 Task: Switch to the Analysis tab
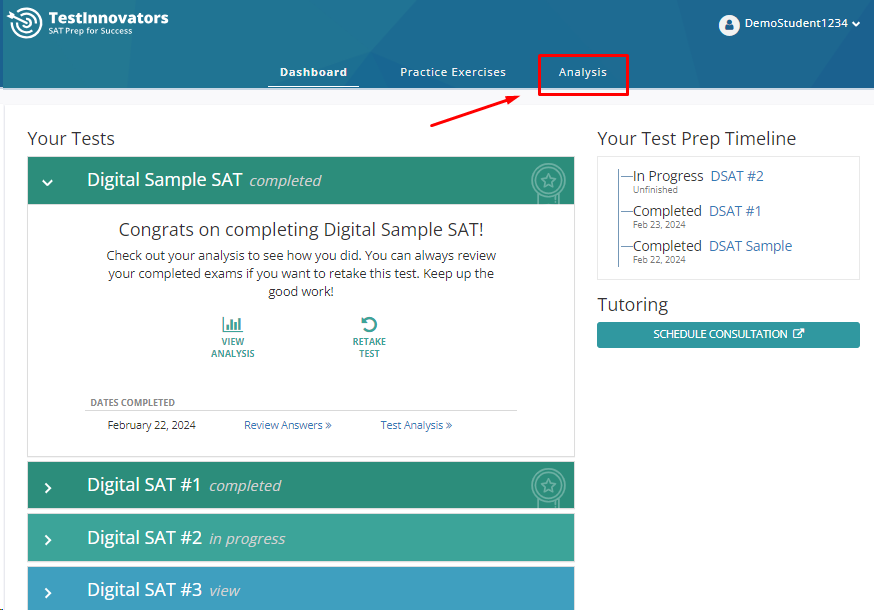pos(582,72)
